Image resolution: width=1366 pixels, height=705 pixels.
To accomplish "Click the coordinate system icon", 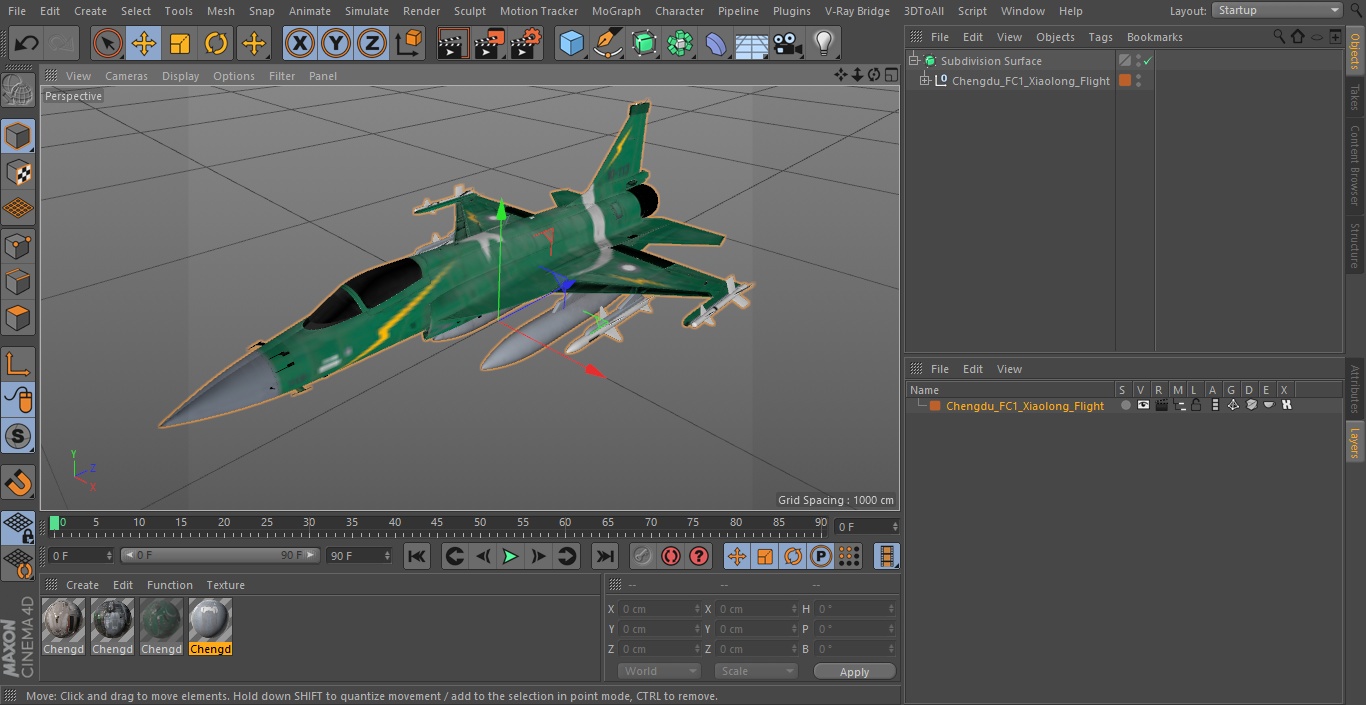I will point(409,43).
